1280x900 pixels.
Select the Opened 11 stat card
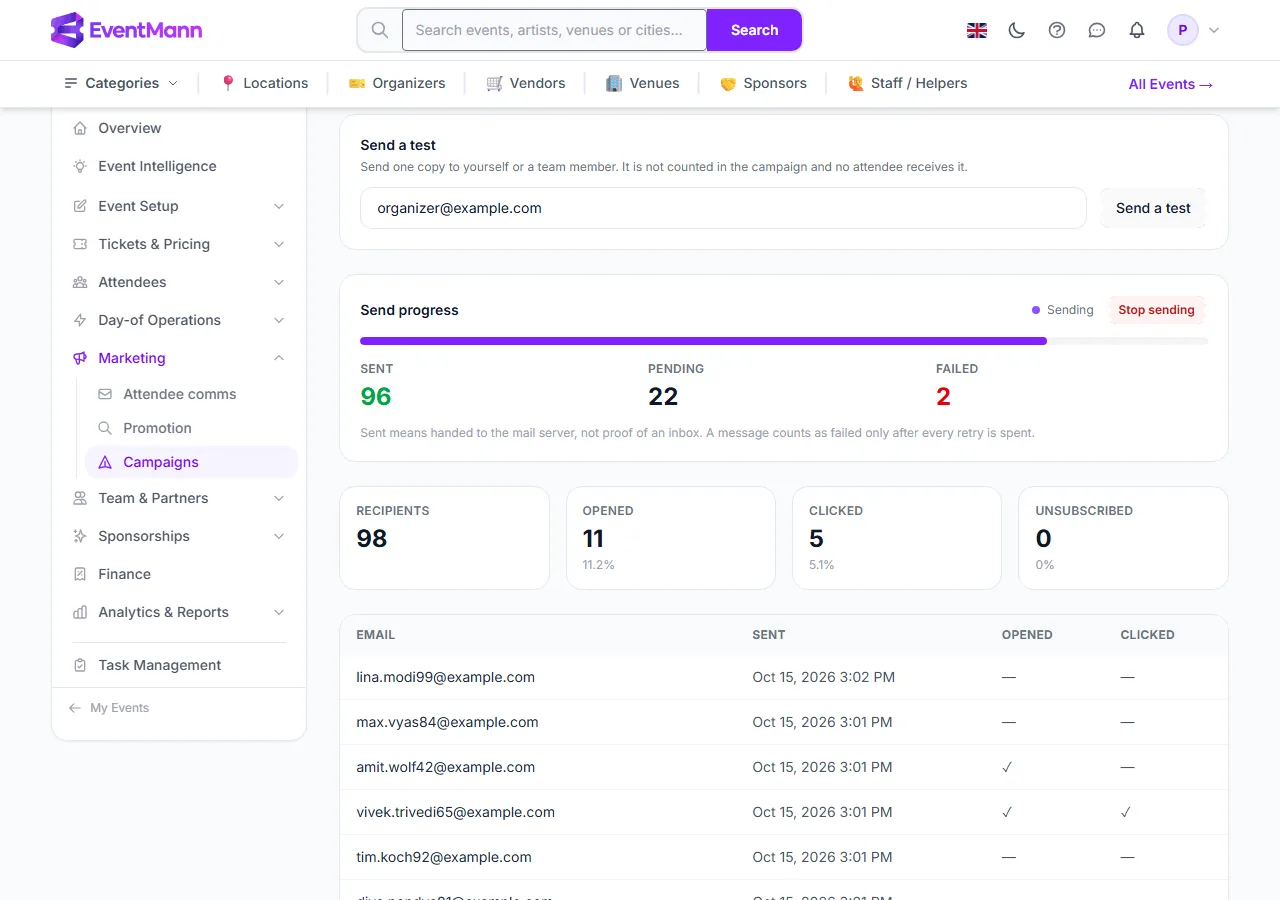click(671, 538)
